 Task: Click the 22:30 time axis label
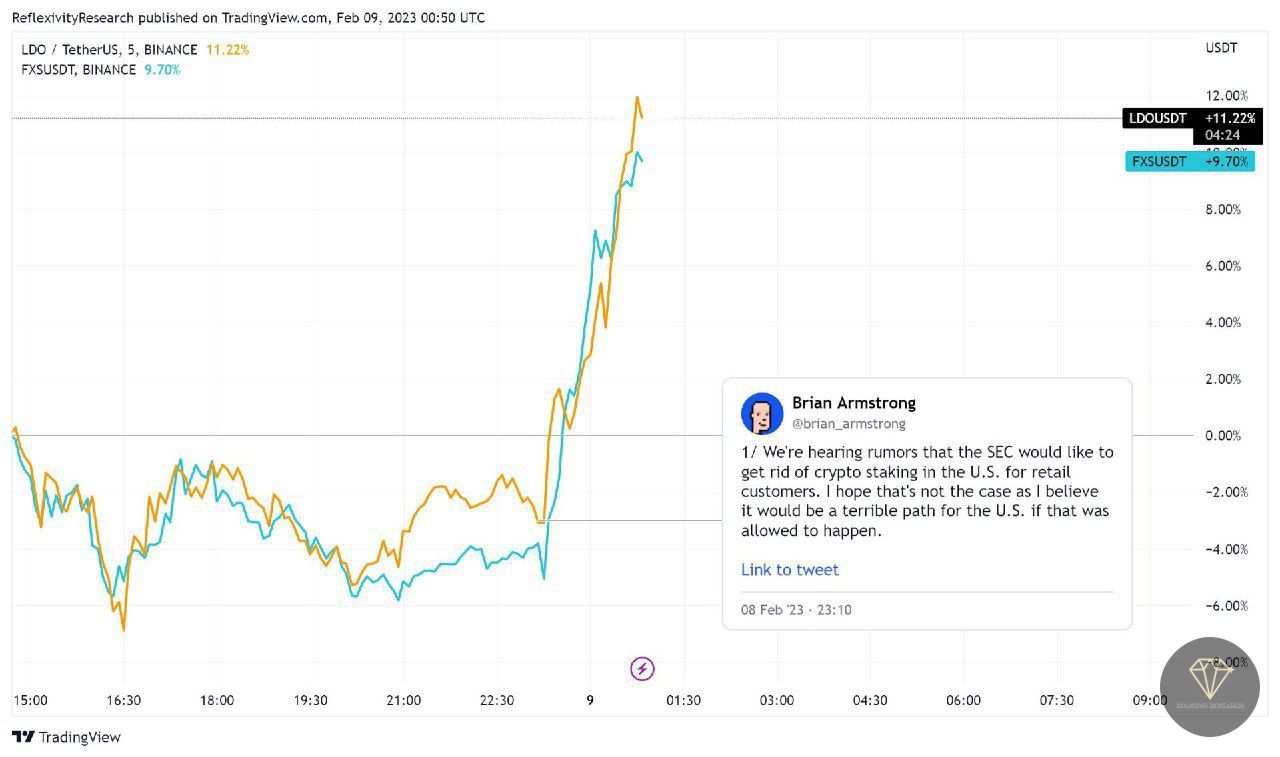coord(497,700)
